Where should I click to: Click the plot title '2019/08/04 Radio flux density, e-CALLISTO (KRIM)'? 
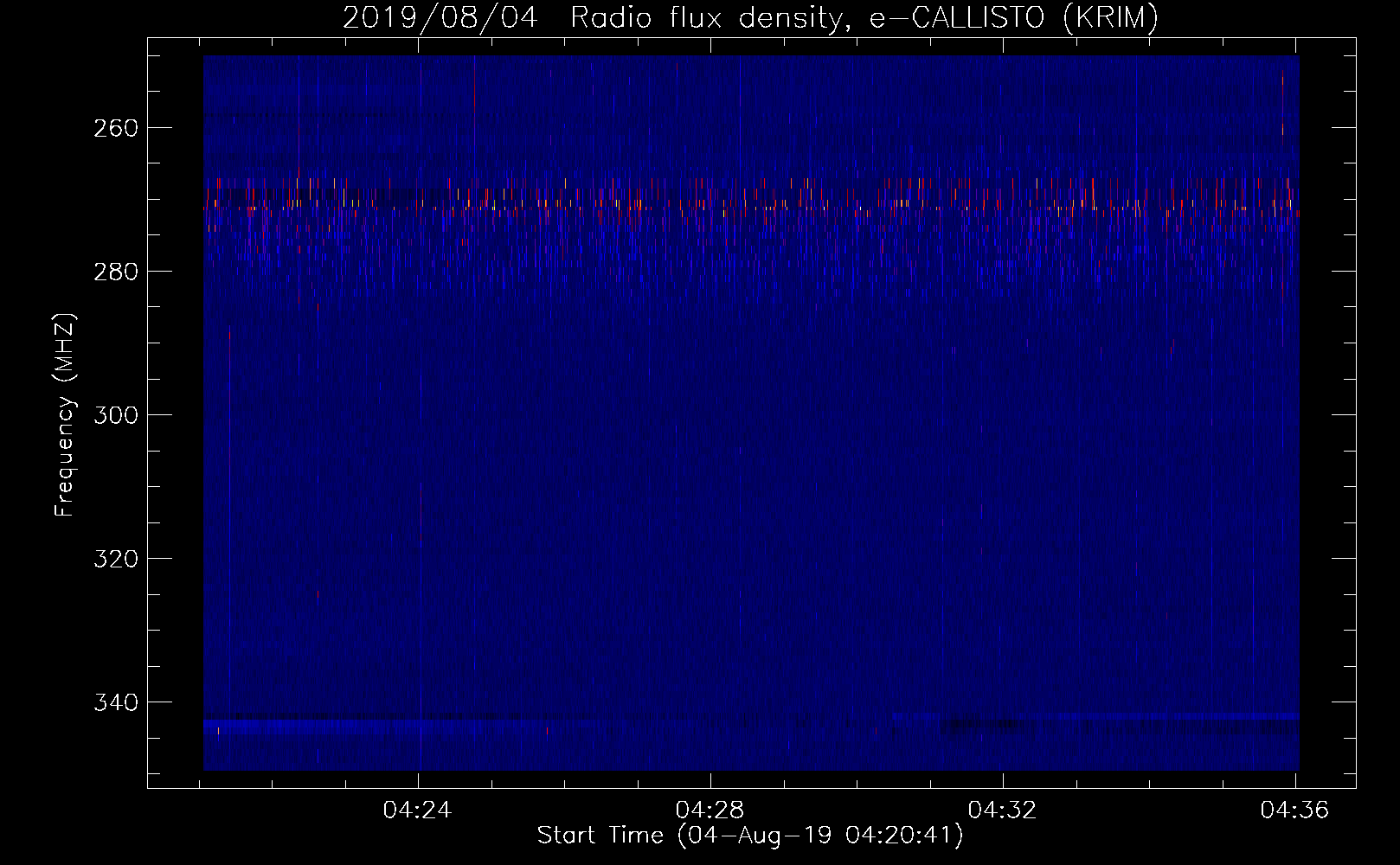[750, 18]
